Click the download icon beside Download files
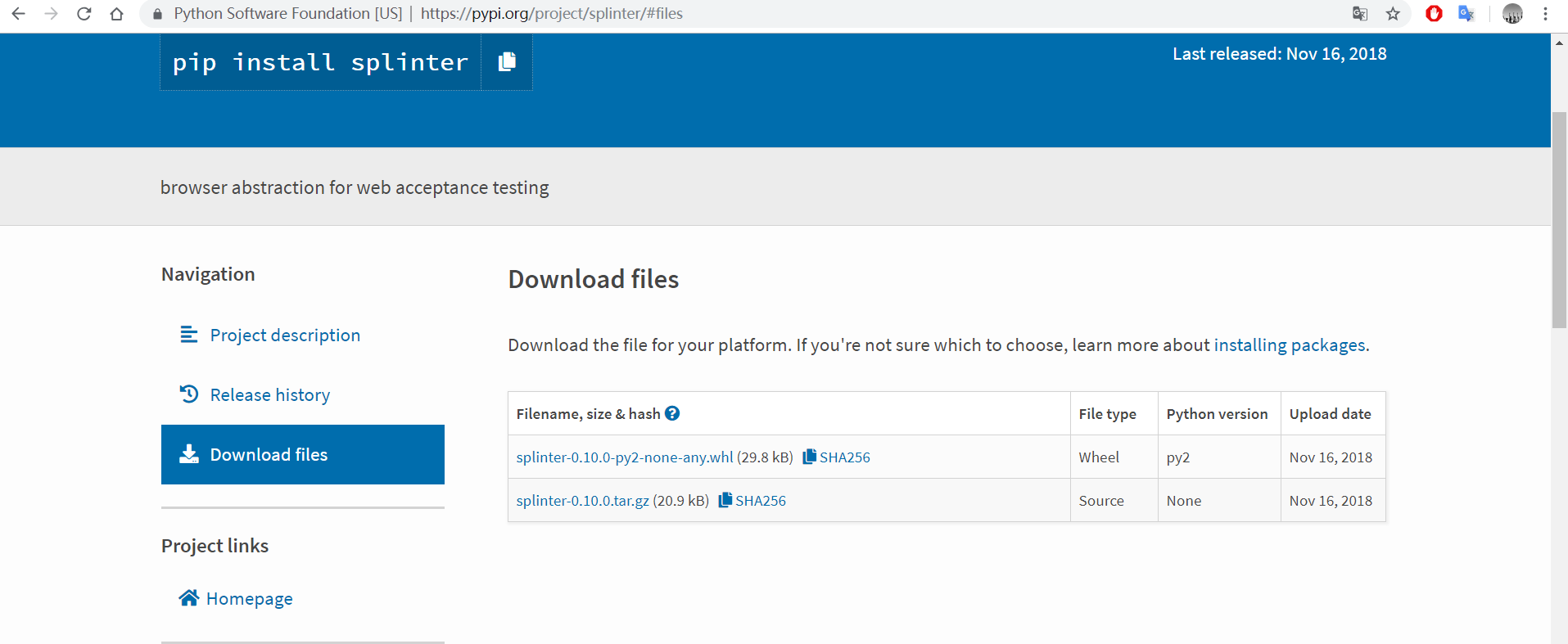 pos(189,454)
